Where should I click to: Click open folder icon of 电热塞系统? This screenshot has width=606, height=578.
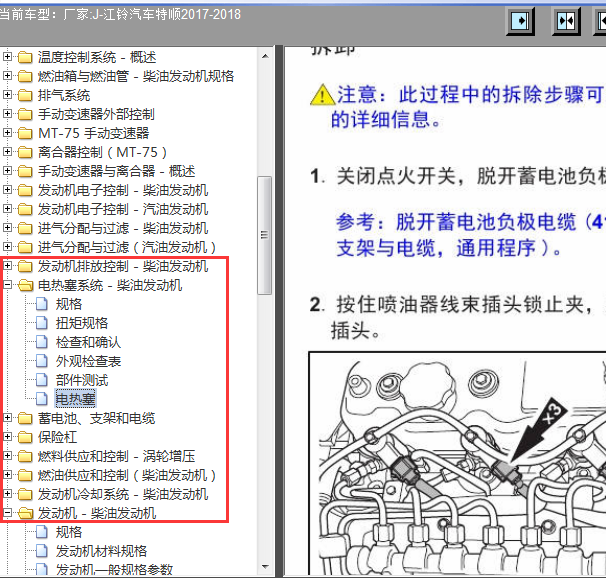pos(26,285)
